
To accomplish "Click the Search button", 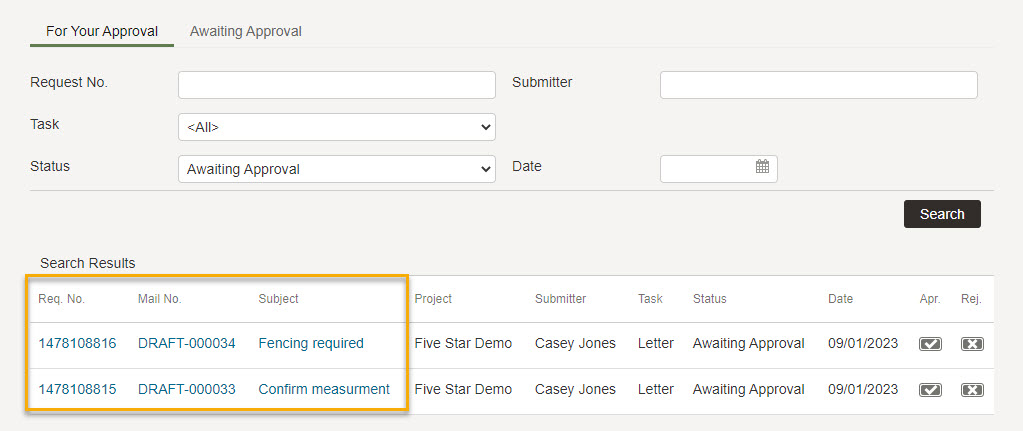I will click(x=942, y=214).
